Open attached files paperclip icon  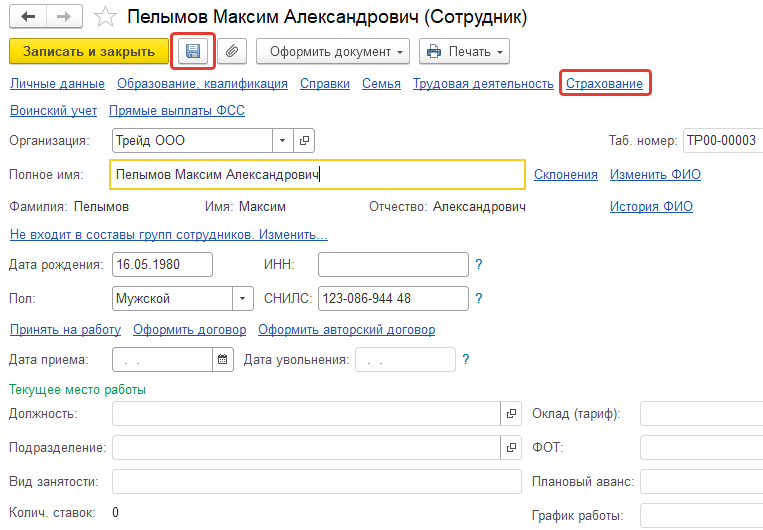(231, 50)
